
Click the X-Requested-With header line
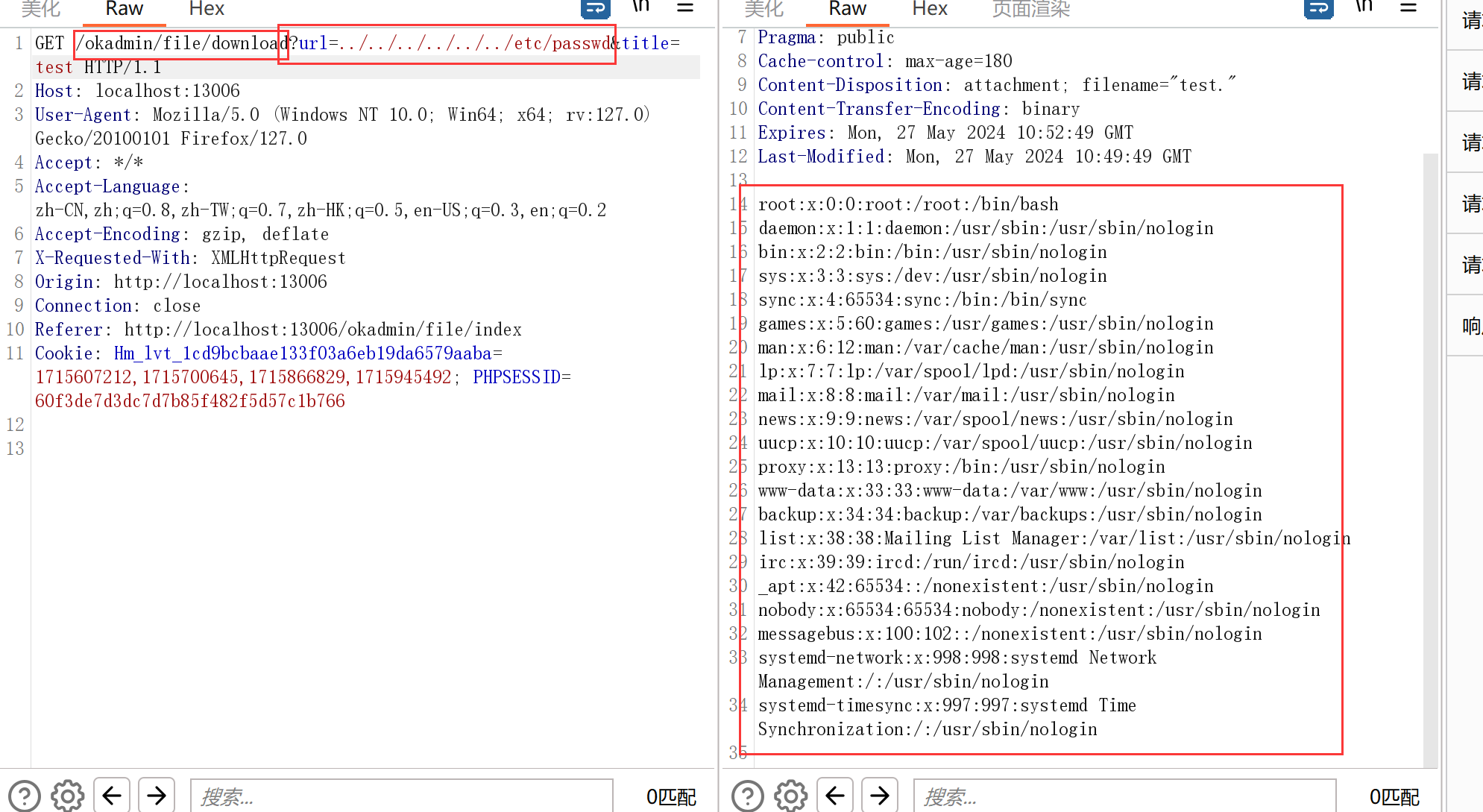[x=190, y=258]
